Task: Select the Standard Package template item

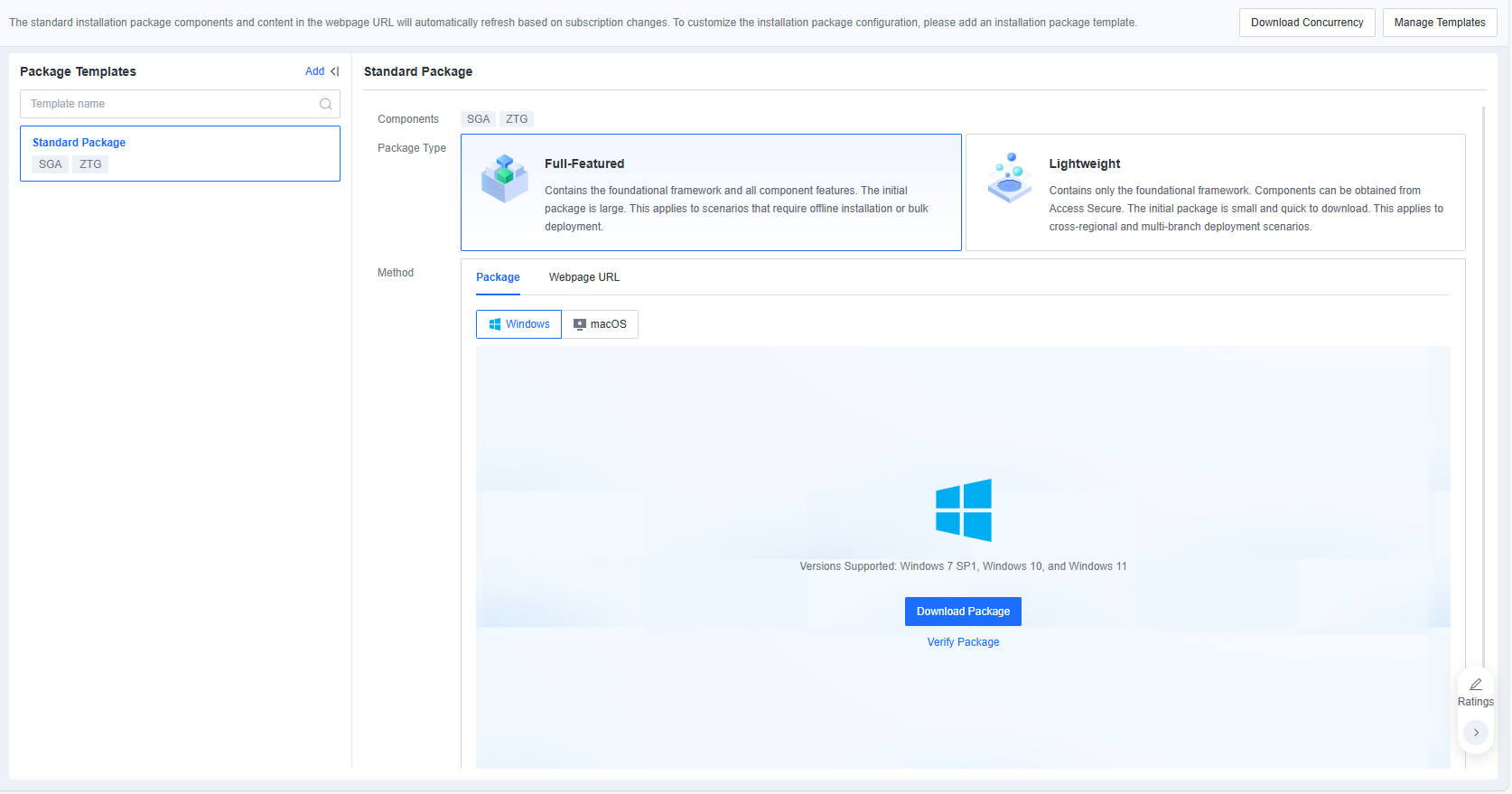Action: [x=180, y=154]
